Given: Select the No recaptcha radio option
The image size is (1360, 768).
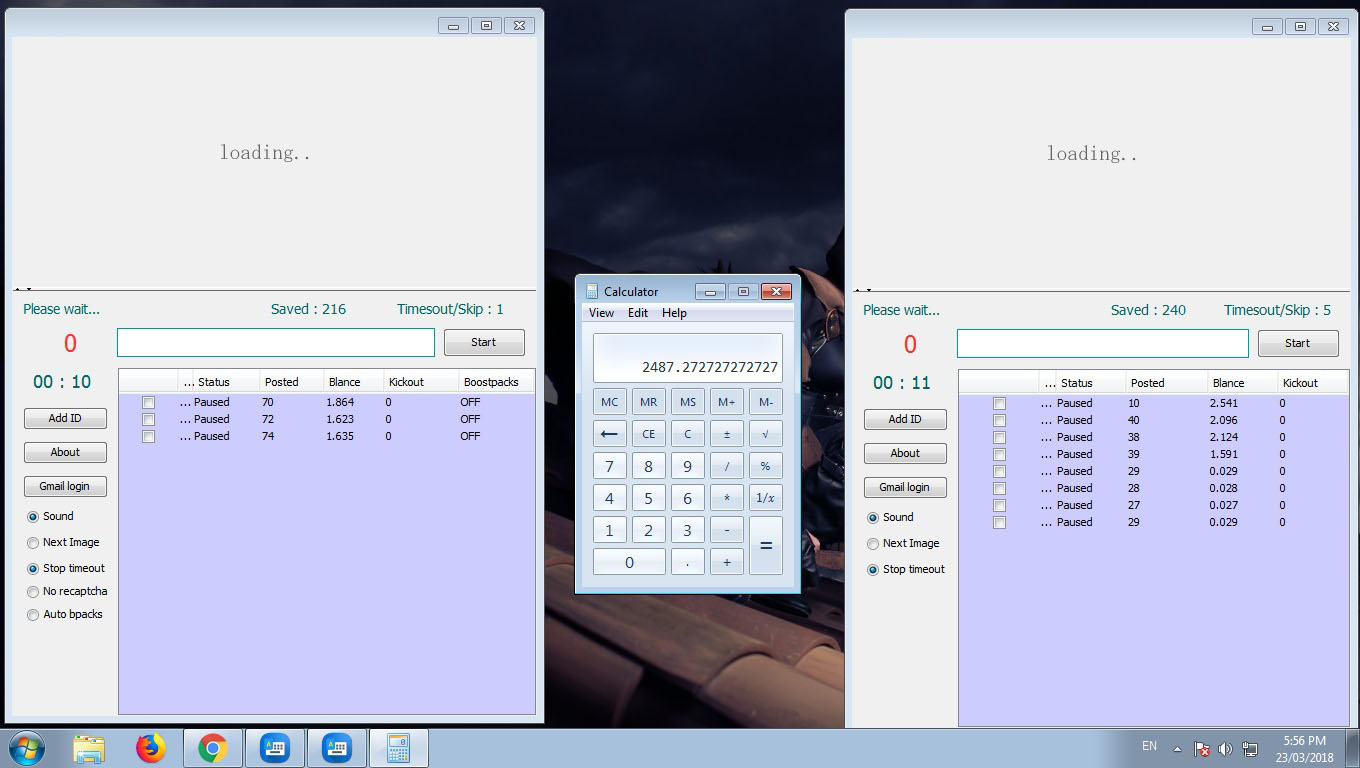Looking at the screenshot, I should [x=33, y=591].
